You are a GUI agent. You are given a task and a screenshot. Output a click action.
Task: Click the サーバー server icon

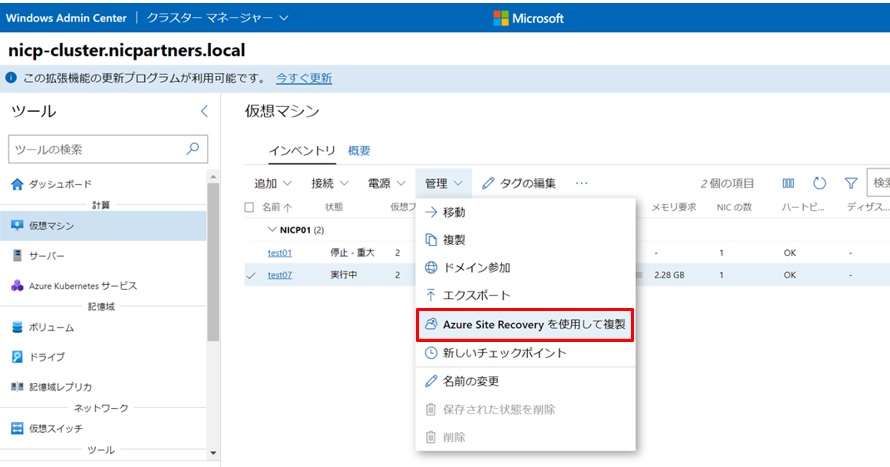click(x=17, y=255)
